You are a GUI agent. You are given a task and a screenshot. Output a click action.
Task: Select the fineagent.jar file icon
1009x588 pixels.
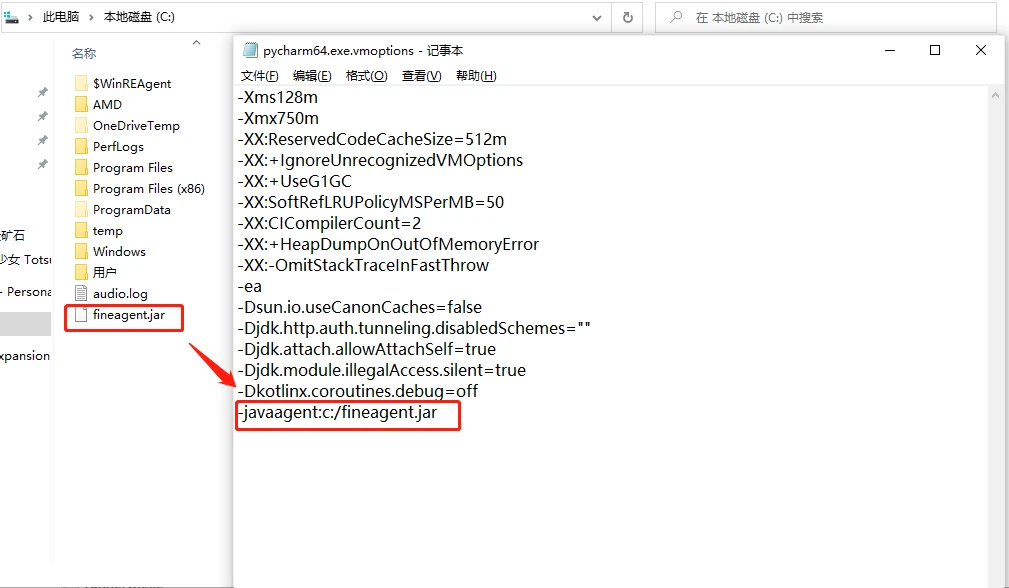pyautogui.click(x=81, y=315)
